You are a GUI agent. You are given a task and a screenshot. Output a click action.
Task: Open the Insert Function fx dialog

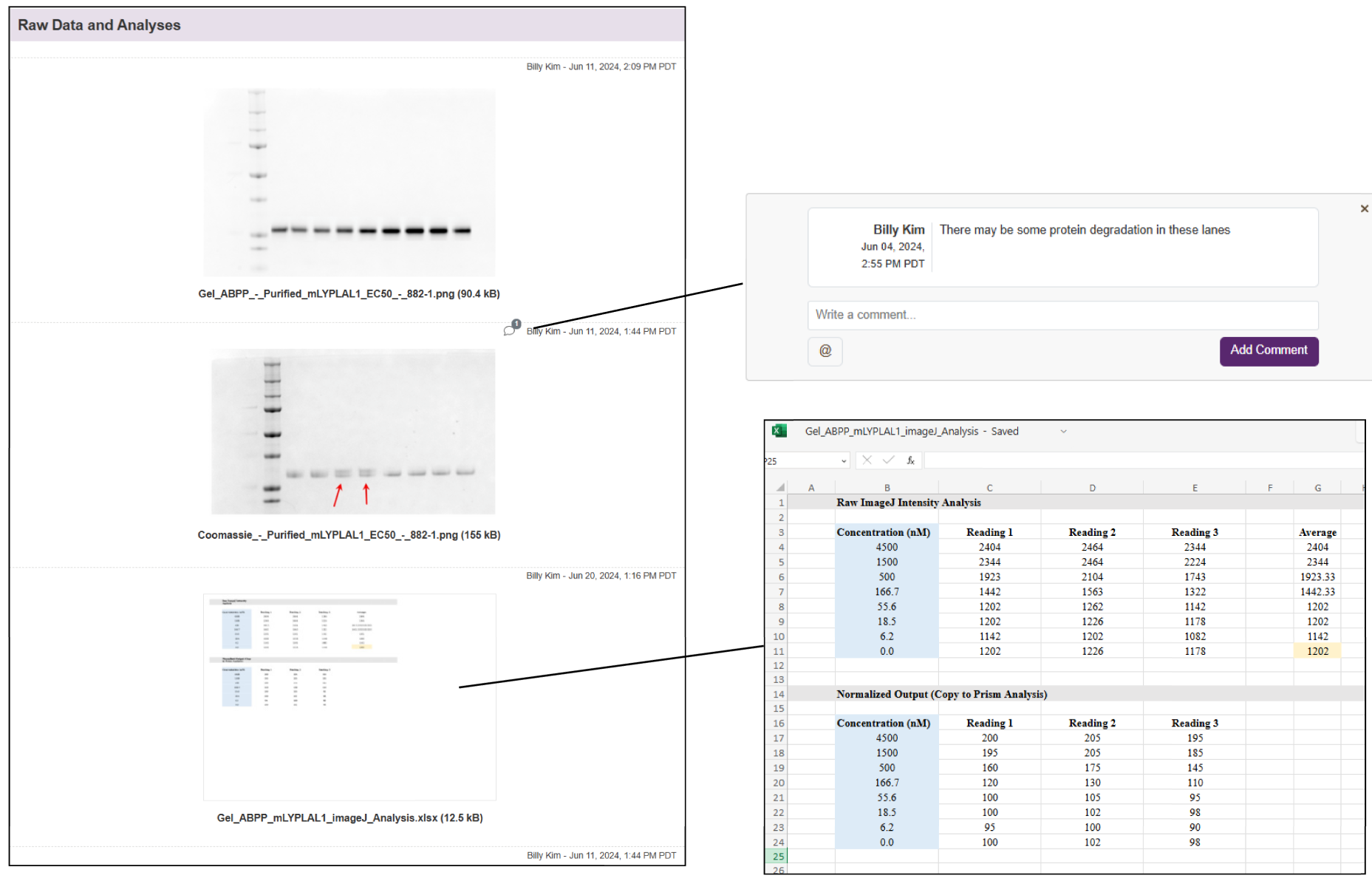pyautogui.click(x=911, y=460)
